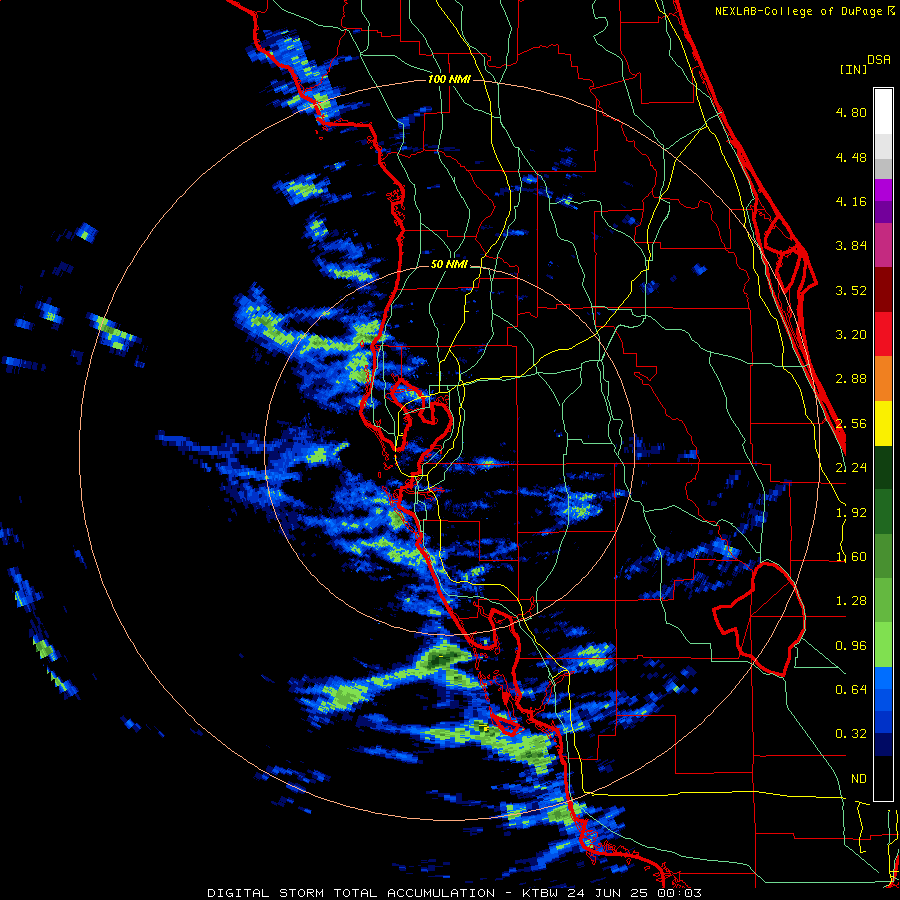Image resolution: width=900 pixels, height=900 pixels.
Task: Pick the pink swatch beside 3.84
Action: point(883,245)
